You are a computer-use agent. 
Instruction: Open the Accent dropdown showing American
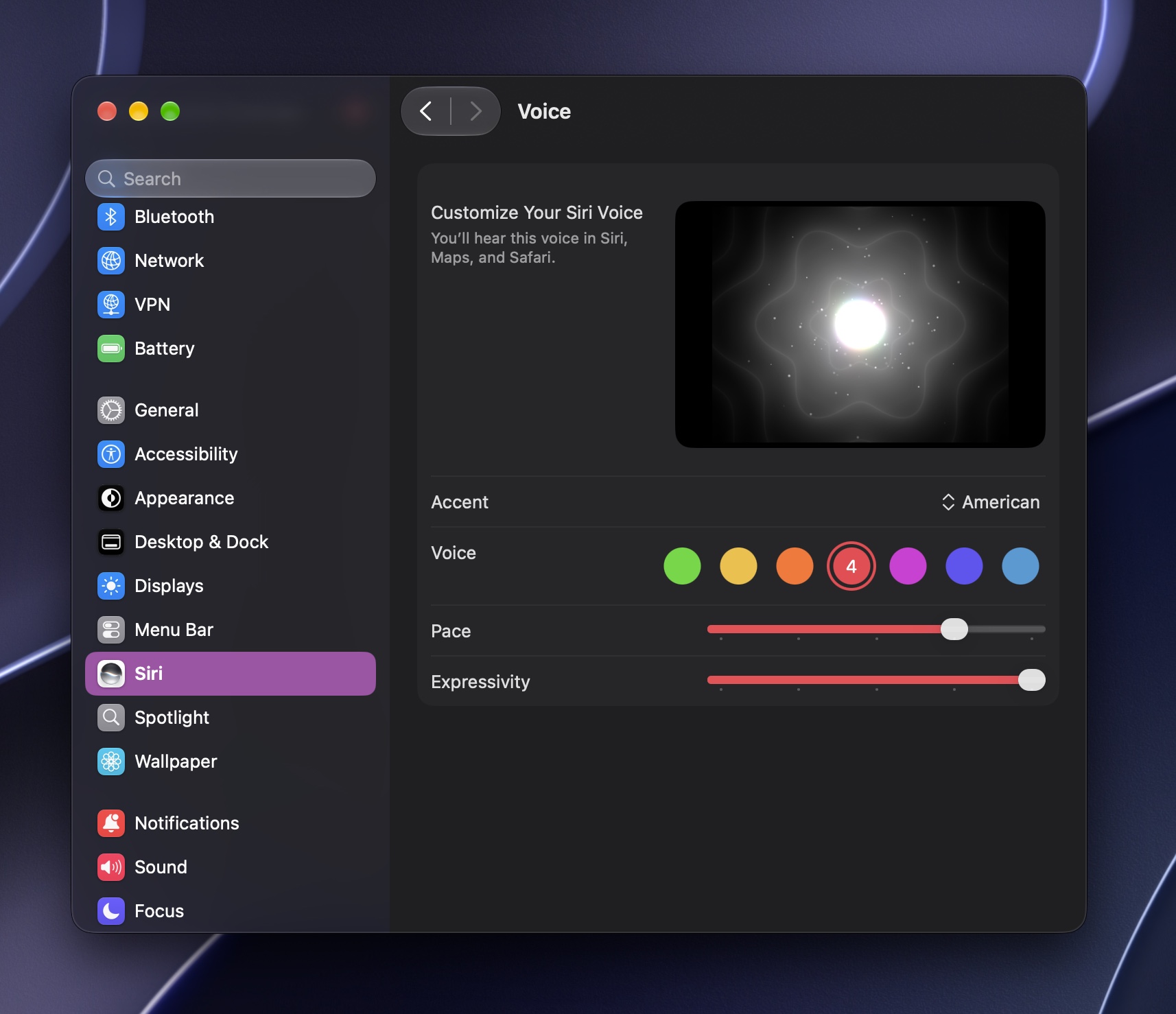(x=990, y=502)
